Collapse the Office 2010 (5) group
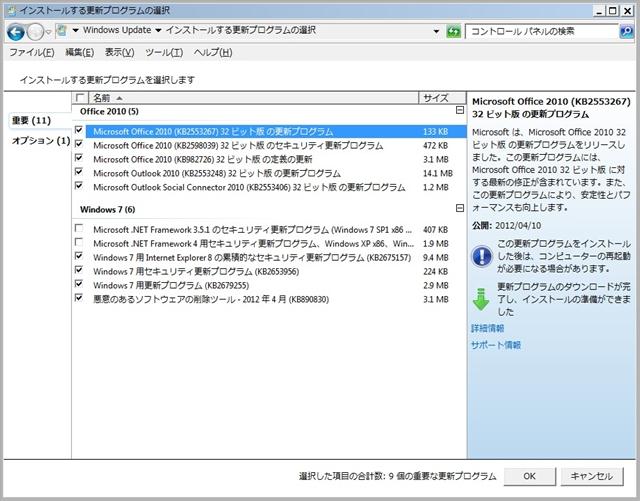The height and width of the screenshot is (501, 640). (x=460, y=110)
